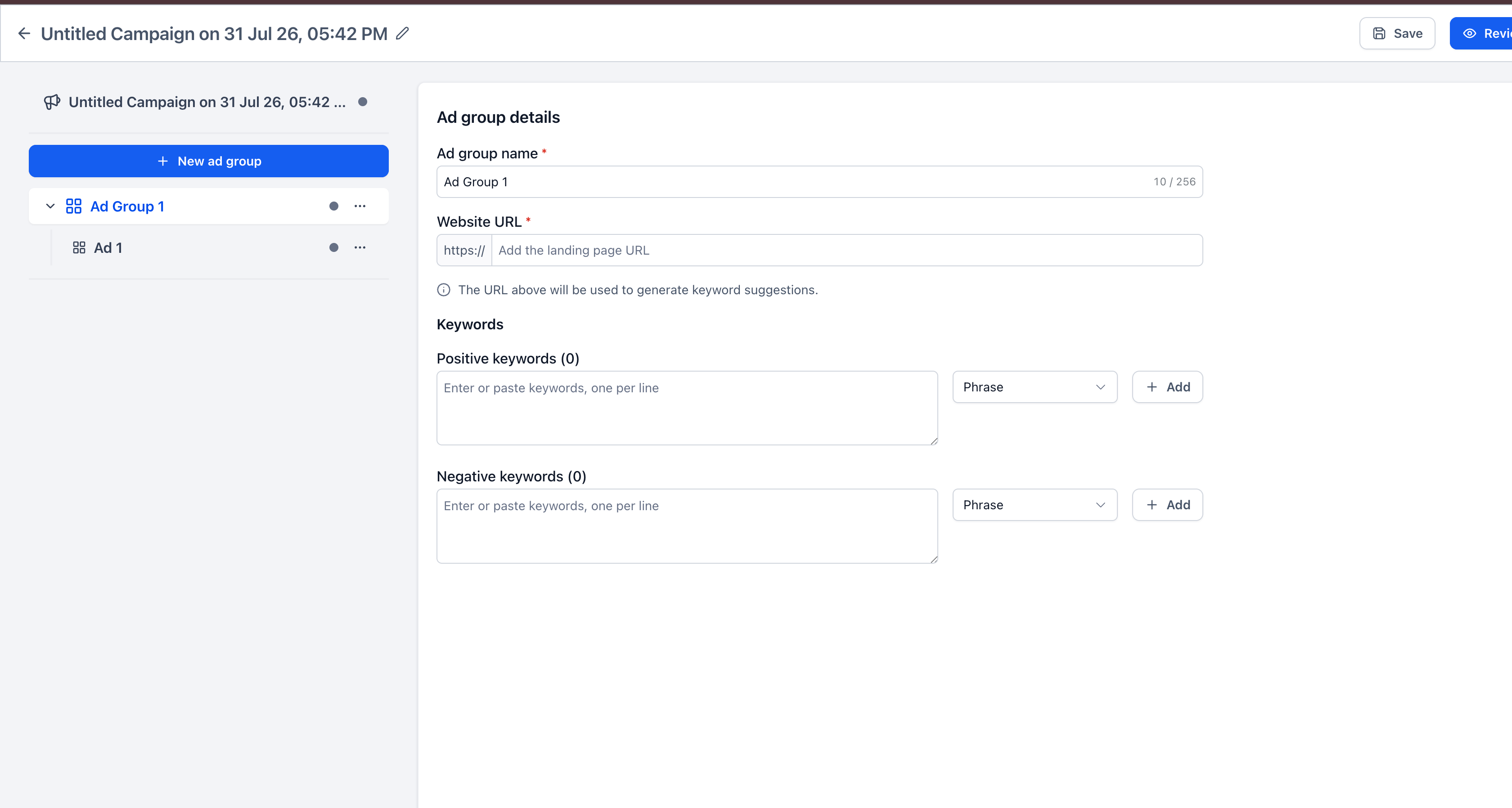Image resolution: width=1512 pixels, height=808 pixels.
Task: Click the Website URL label
Action: click(x=479, y=222)
